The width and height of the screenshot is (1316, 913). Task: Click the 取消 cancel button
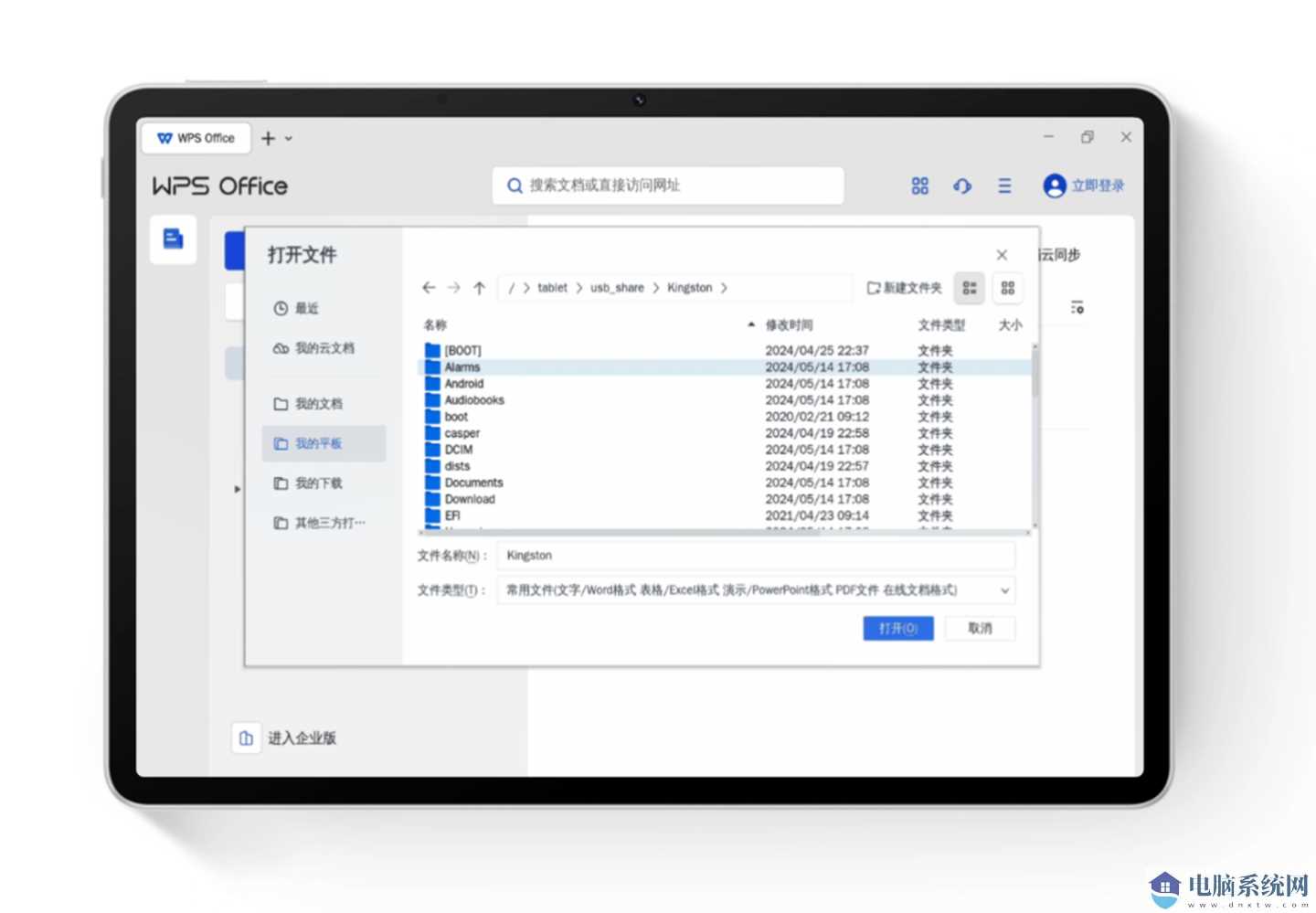click(x=980, y=629)
